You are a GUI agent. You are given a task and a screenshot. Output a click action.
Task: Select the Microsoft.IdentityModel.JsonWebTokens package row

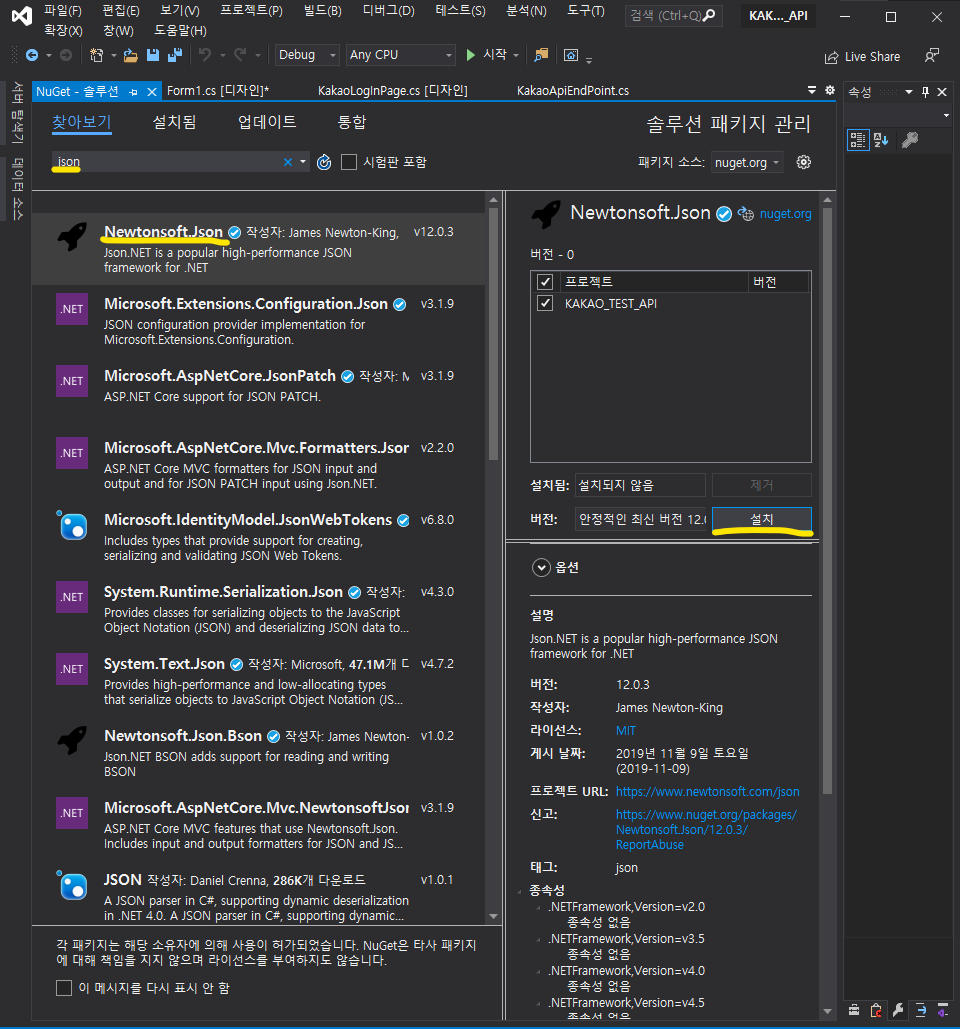coord(259,537)
